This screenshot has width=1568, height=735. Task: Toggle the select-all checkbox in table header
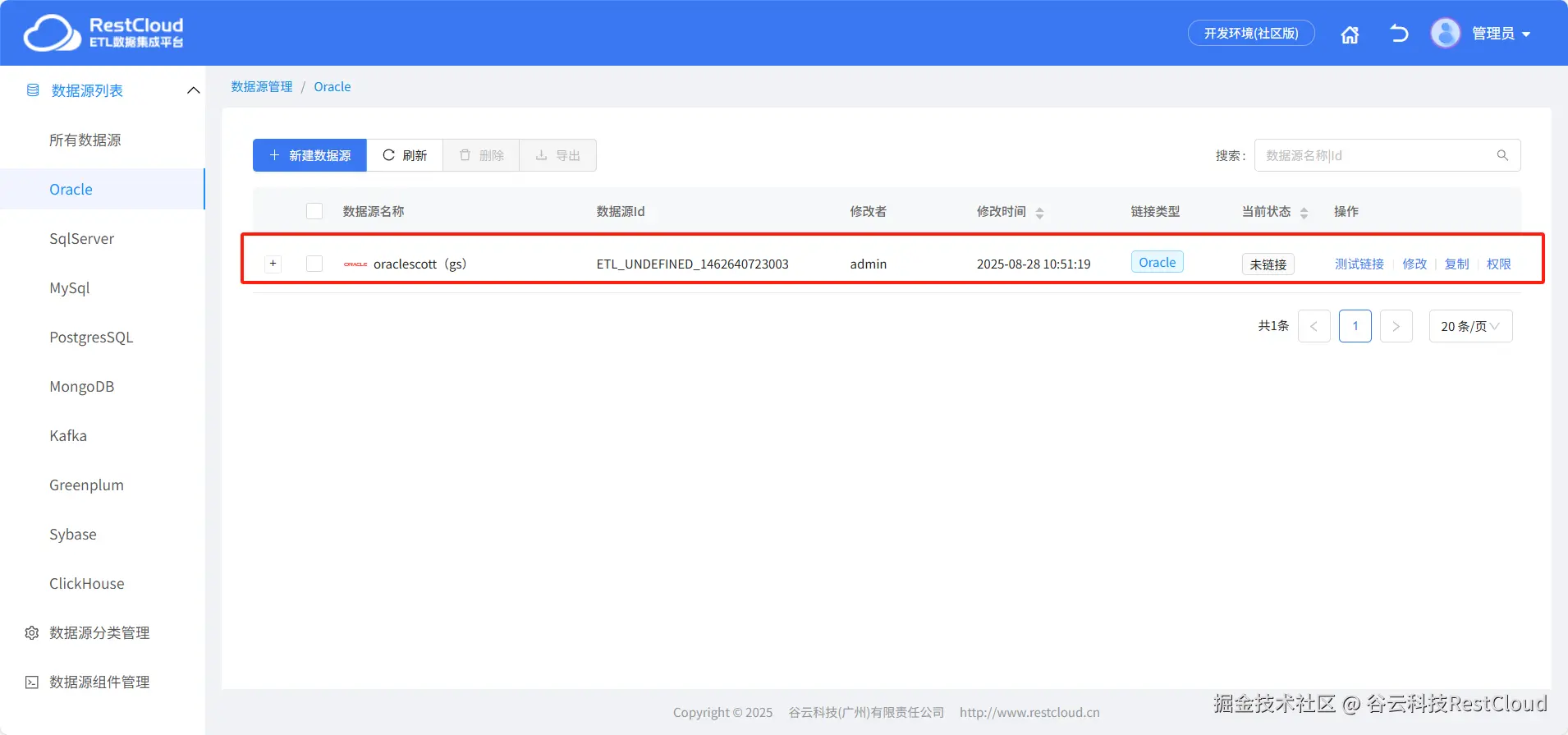pos(314,211)
